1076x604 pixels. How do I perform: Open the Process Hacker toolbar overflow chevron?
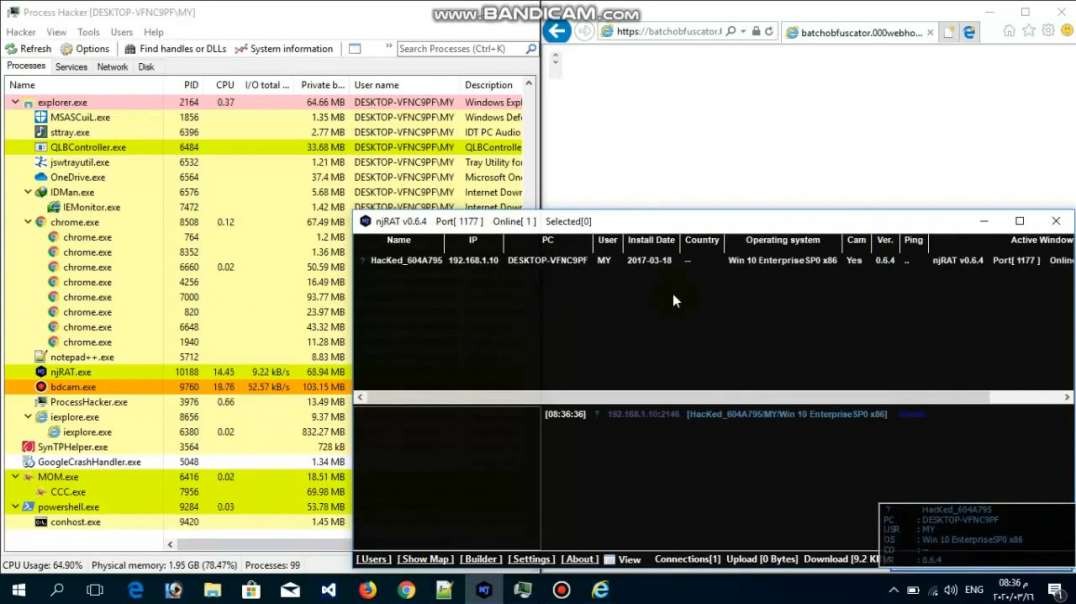388,47
